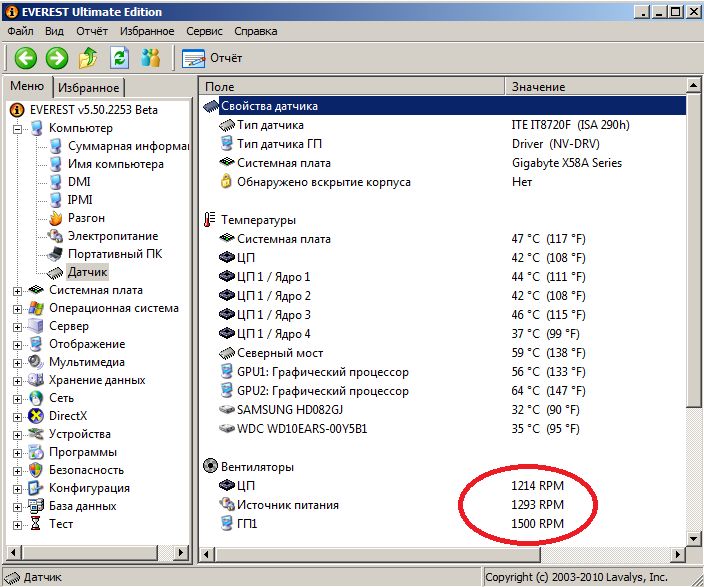Viewport: 704px width, 587px height.
Task: Select Суммарная информация tree item
Action: (x=128, y=146)
